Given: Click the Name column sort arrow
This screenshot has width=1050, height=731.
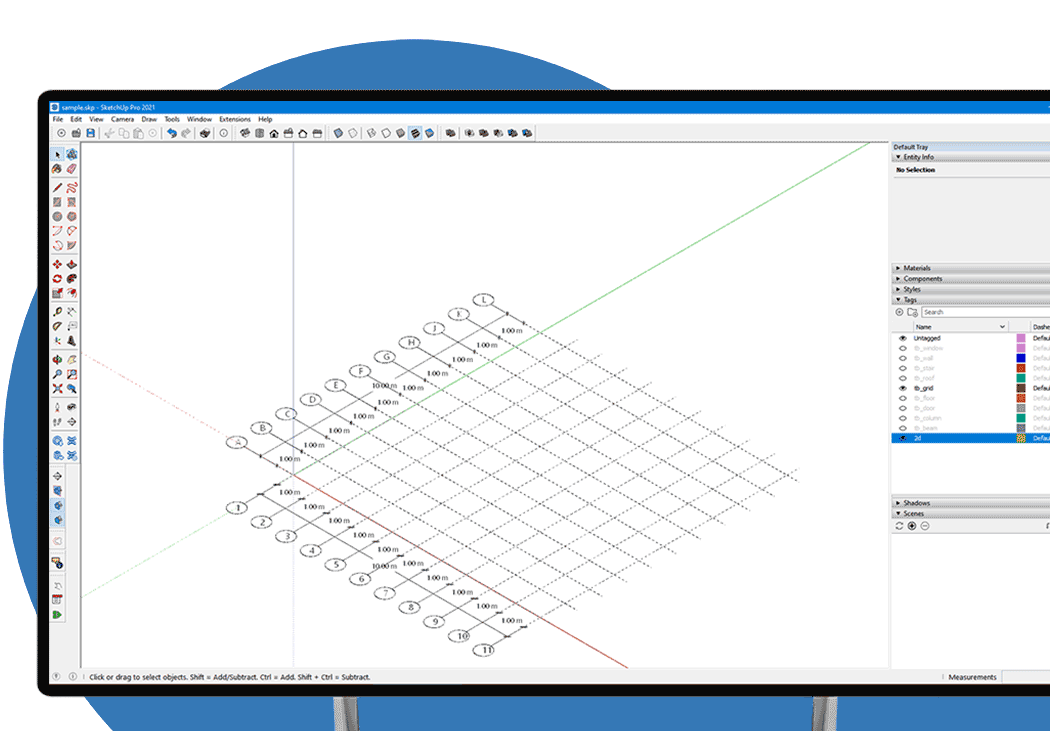Looking at the screenshot, I should click(x=1002, y=327).
